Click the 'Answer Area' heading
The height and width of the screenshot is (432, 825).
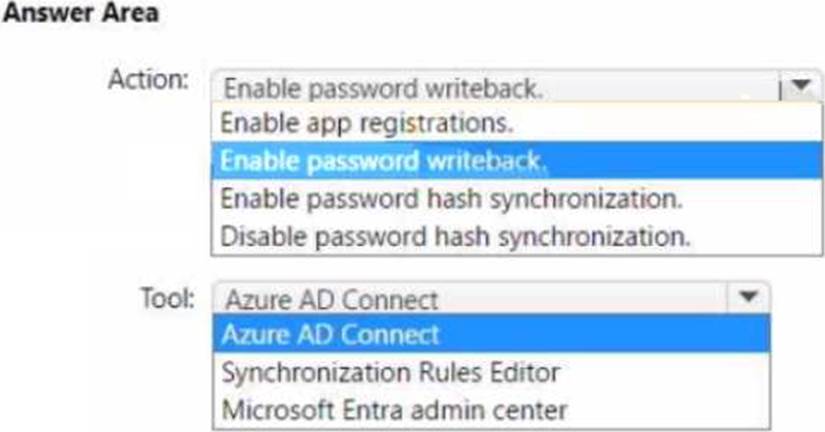pos(82,16)
